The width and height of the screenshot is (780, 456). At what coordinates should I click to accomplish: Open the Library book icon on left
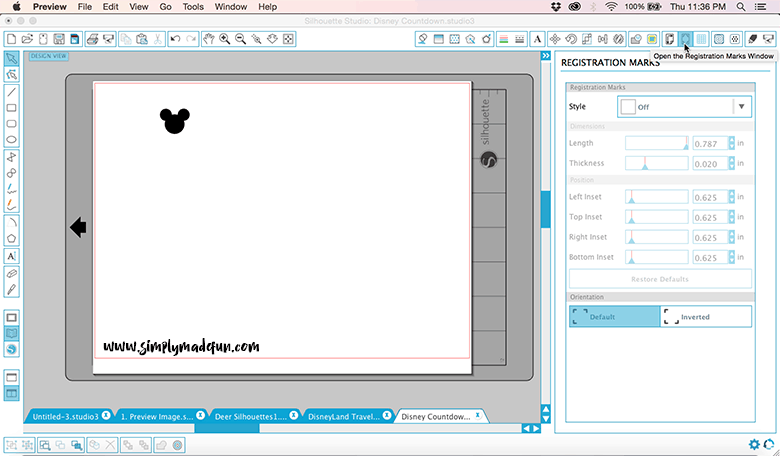pyautogui.click(x=11, y=334)
